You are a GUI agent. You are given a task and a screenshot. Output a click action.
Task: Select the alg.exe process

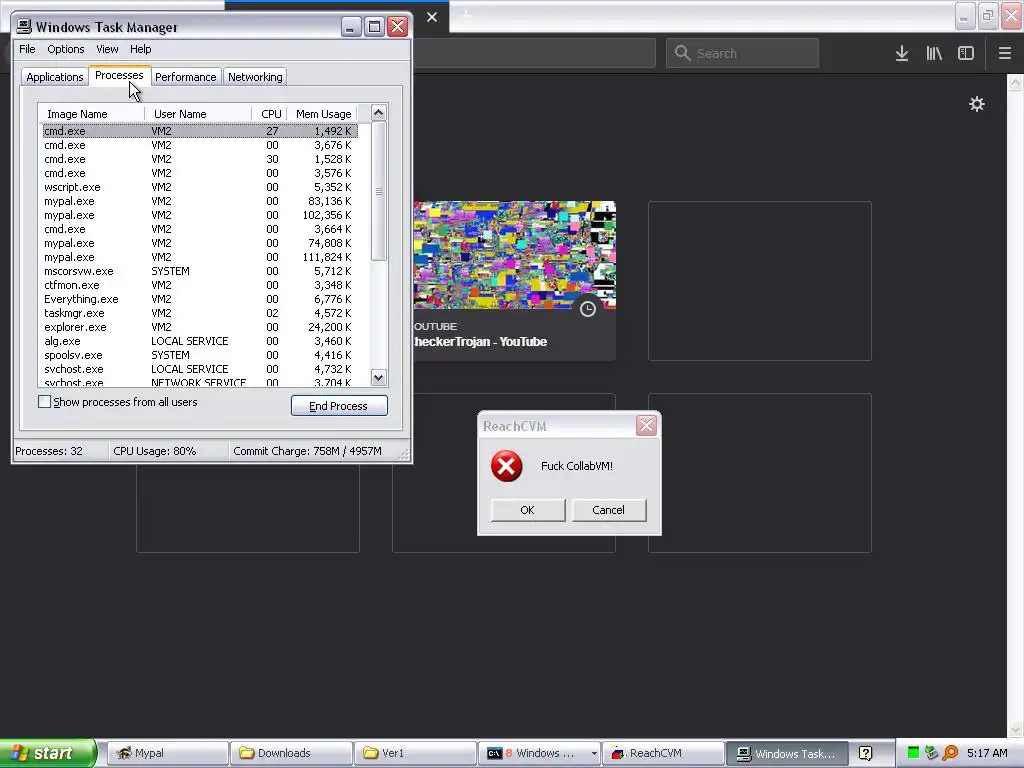click(x=200, y=341)
